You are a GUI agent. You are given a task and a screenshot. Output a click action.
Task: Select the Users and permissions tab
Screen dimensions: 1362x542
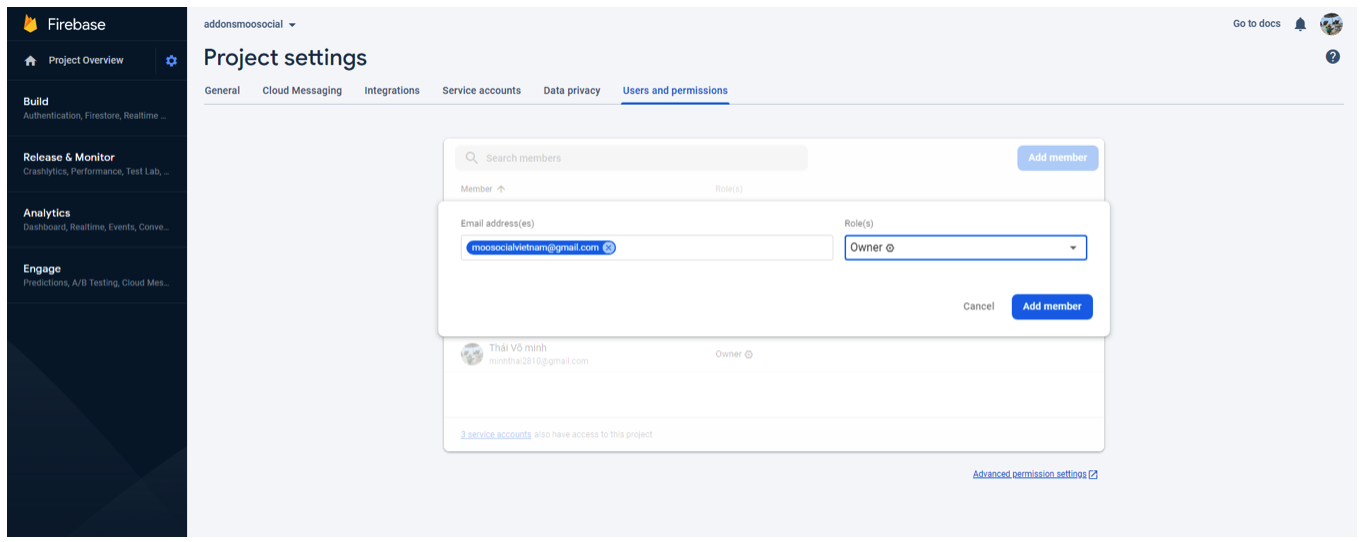point(675,91)
